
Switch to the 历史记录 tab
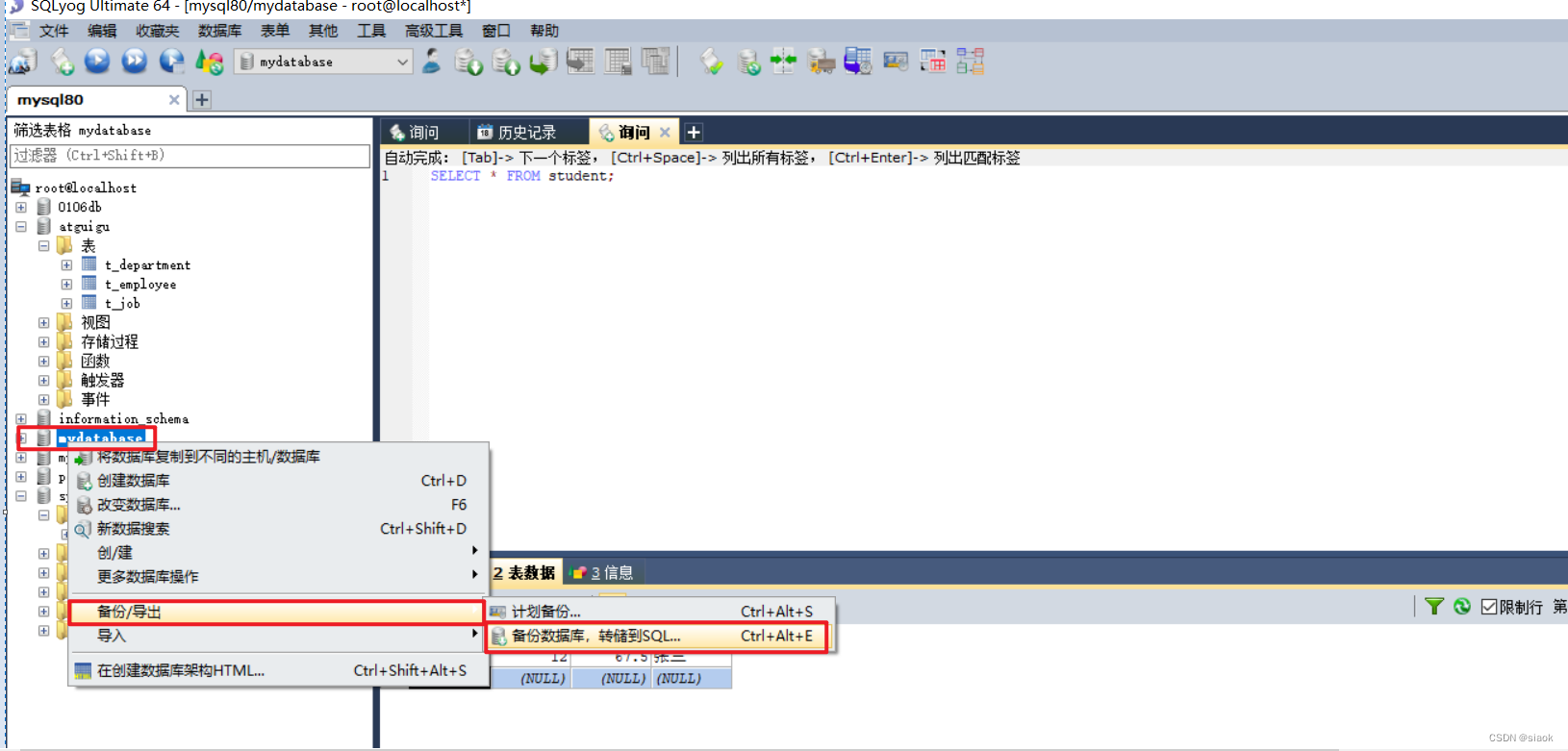click(527, 132)
